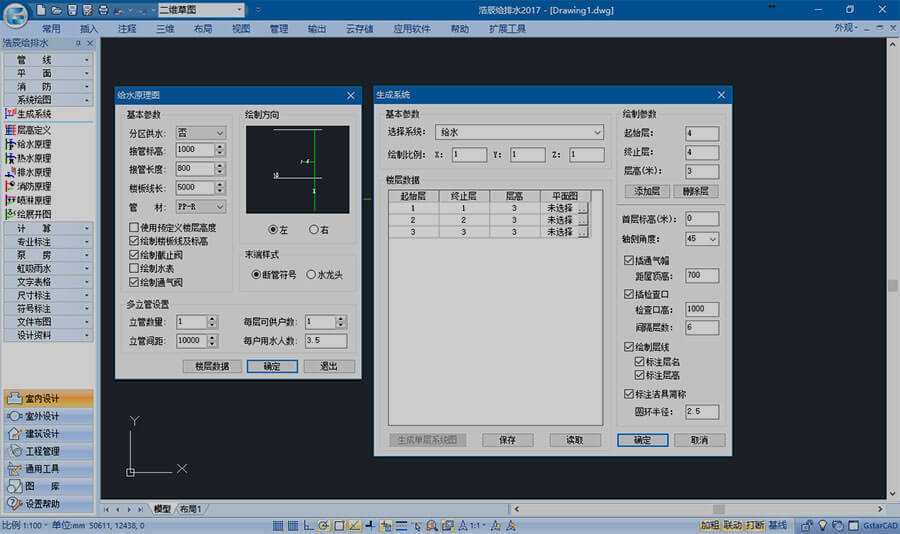Click the 首层标高 input field
The width and height of the screenshot is (900, 534).
click(x=701, y=218)
